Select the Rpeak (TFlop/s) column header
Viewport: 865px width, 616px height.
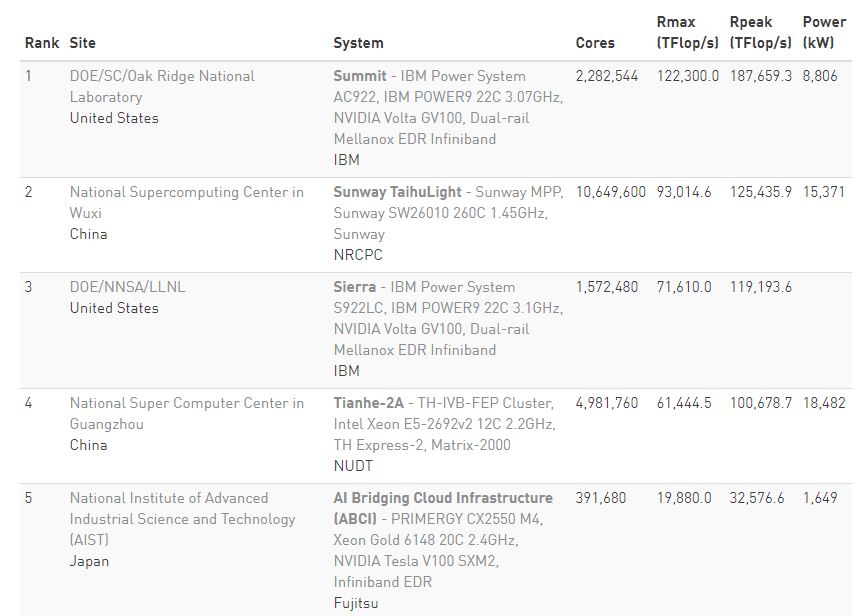pos(760,32)
